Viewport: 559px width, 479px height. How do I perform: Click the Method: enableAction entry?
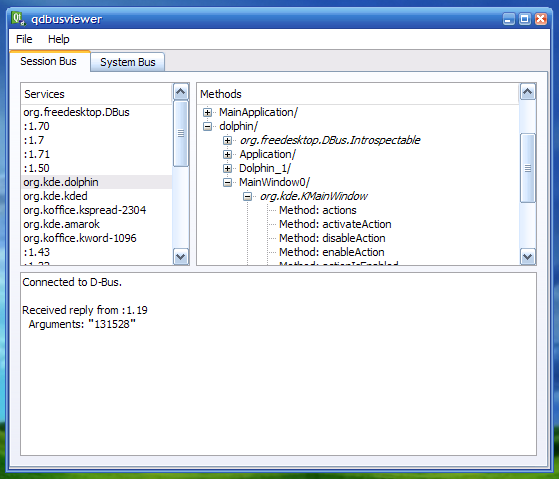[x=332, y=252]
